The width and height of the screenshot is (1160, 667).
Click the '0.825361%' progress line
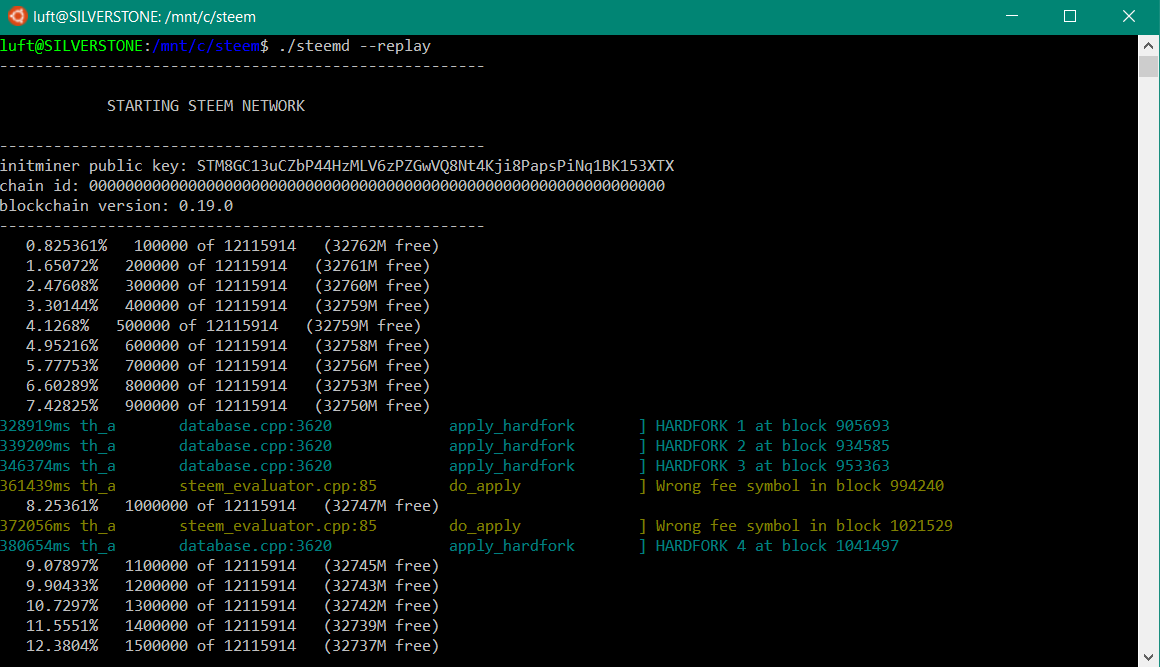tap(232, 246)
